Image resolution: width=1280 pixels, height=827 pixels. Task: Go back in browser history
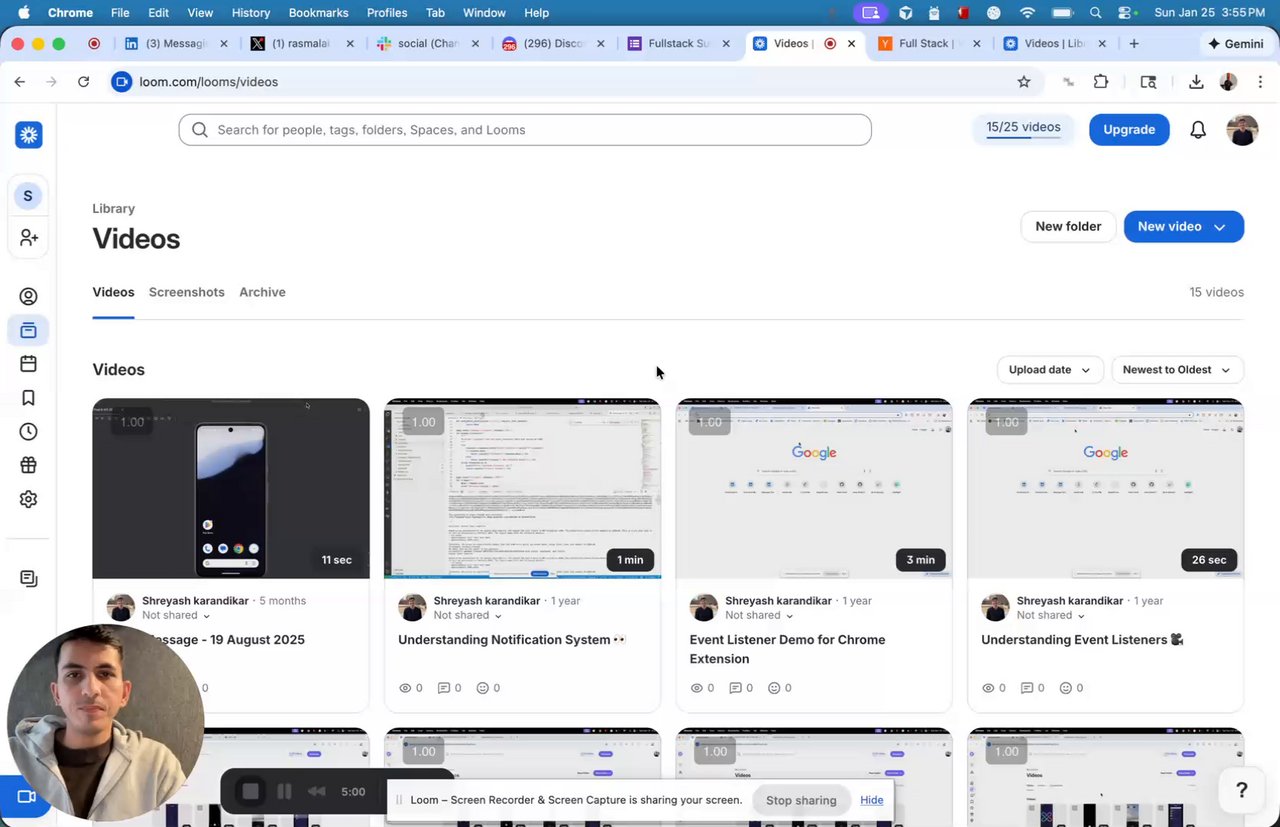[20, 82]
